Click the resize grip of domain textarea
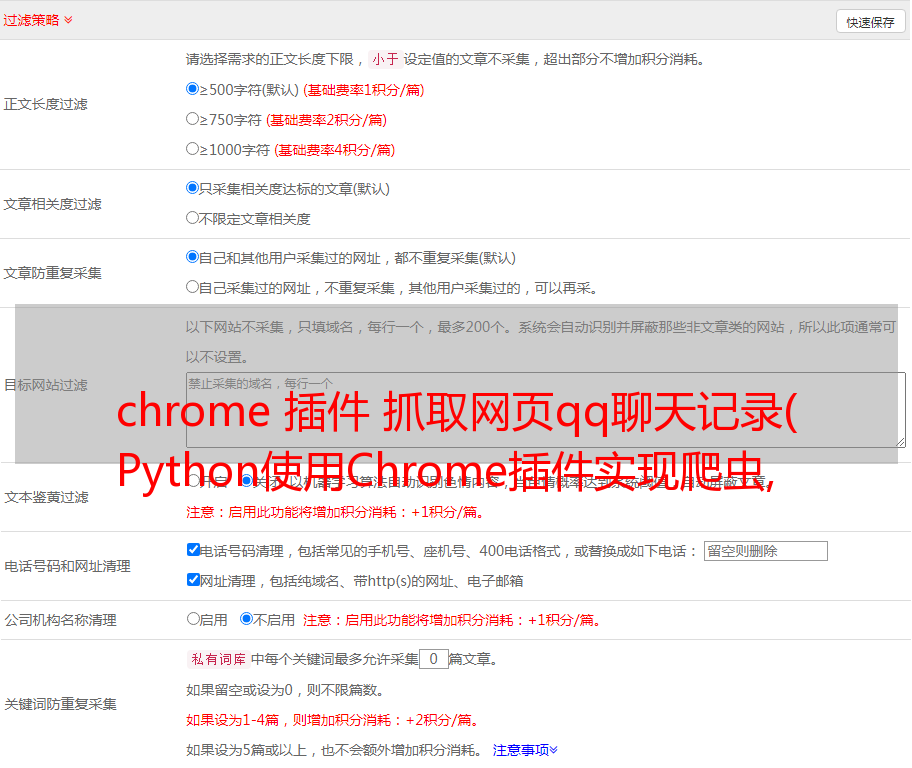 point(900,442)
